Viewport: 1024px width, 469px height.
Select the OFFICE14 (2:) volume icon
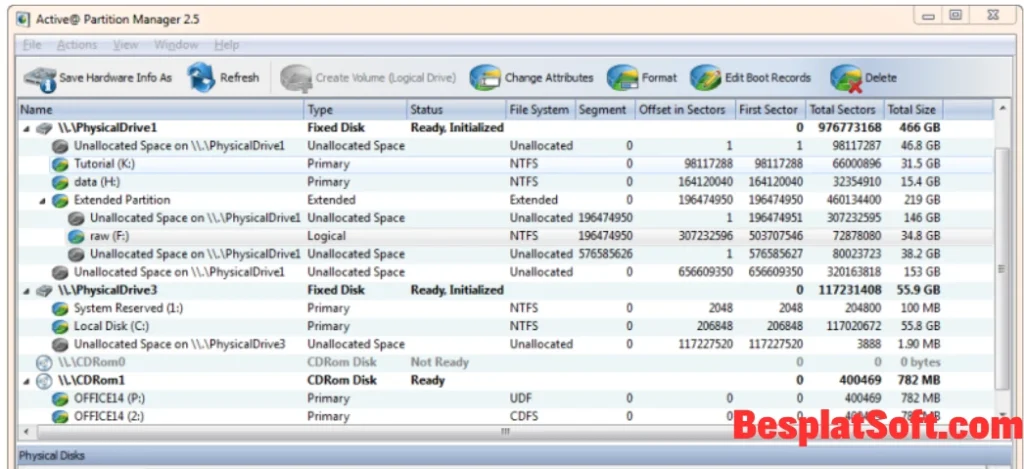[x=60, y=416]
